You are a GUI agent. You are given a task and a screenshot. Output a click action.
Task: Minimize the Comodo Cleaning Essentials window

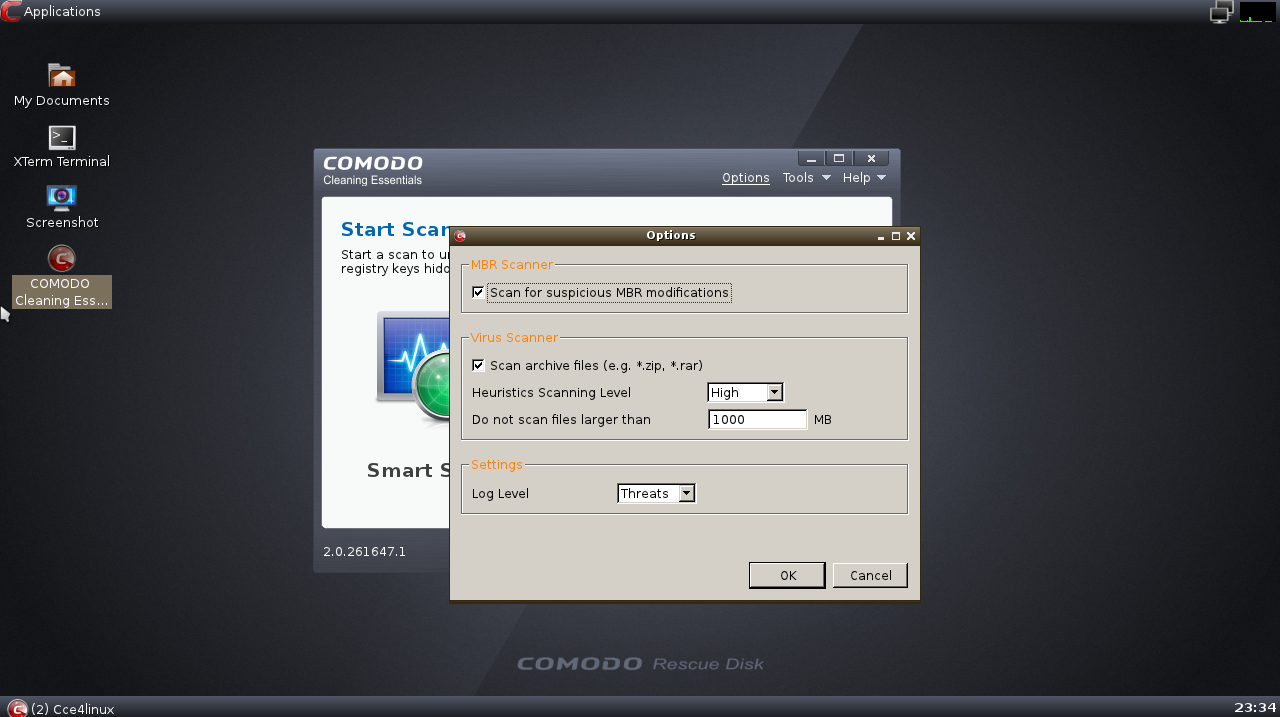click(x=811, y=158)
